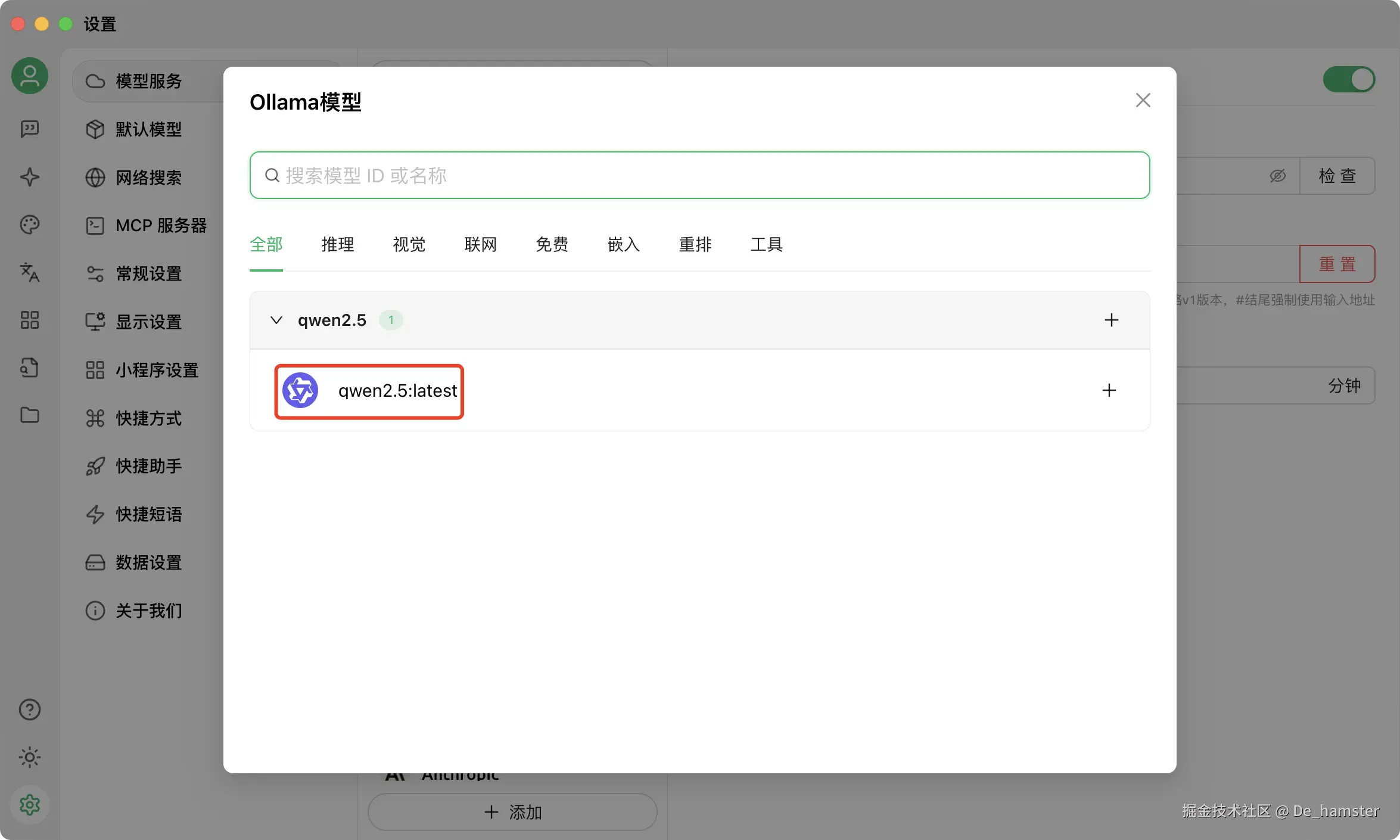This screenshot has width=1400, height=840.
Task: Click the red 重置 button
Action: point(1337,264)
